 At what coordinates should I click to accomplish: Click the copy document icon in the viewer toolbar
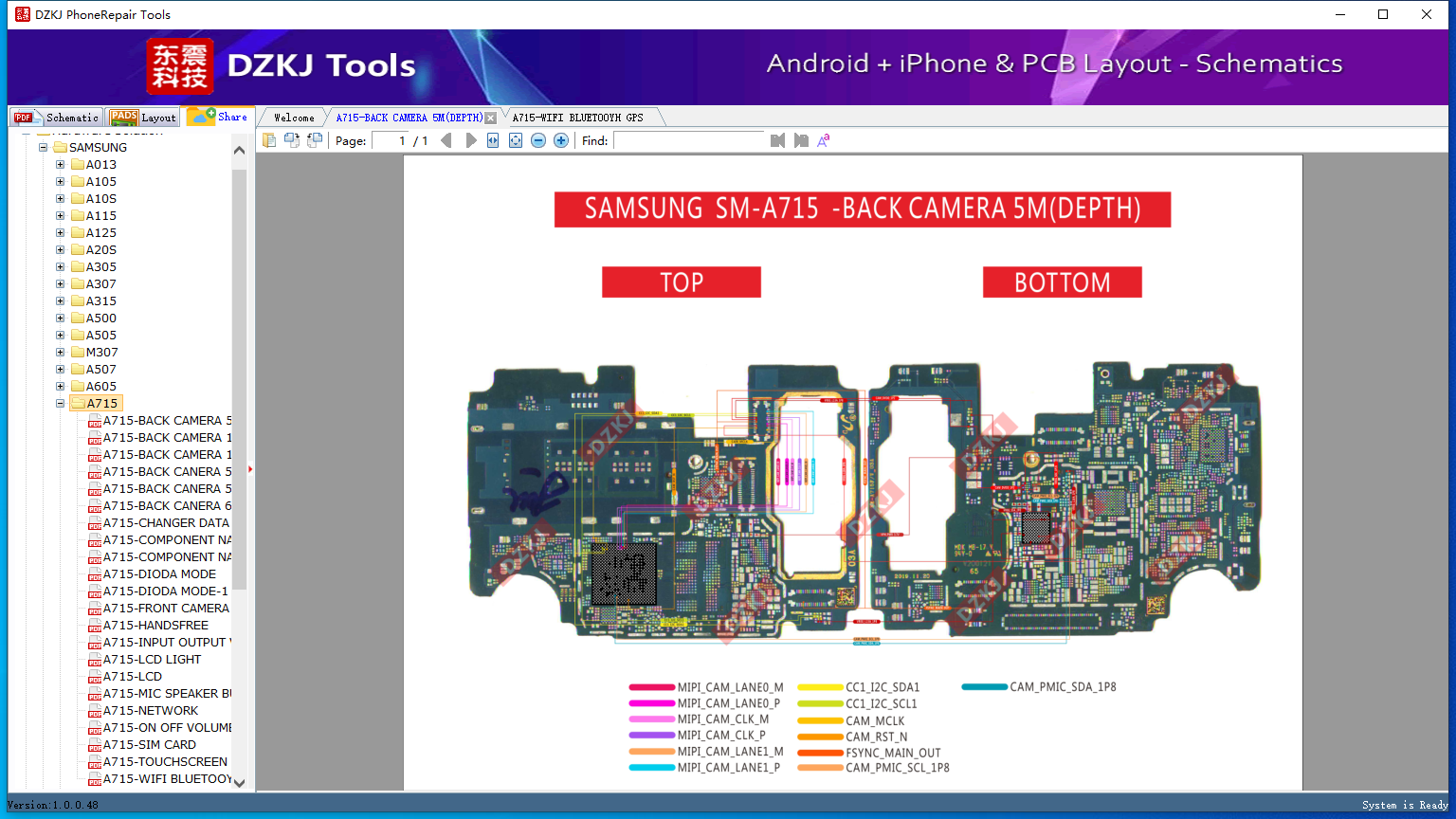pyautogui.click(x=269, y=140)
